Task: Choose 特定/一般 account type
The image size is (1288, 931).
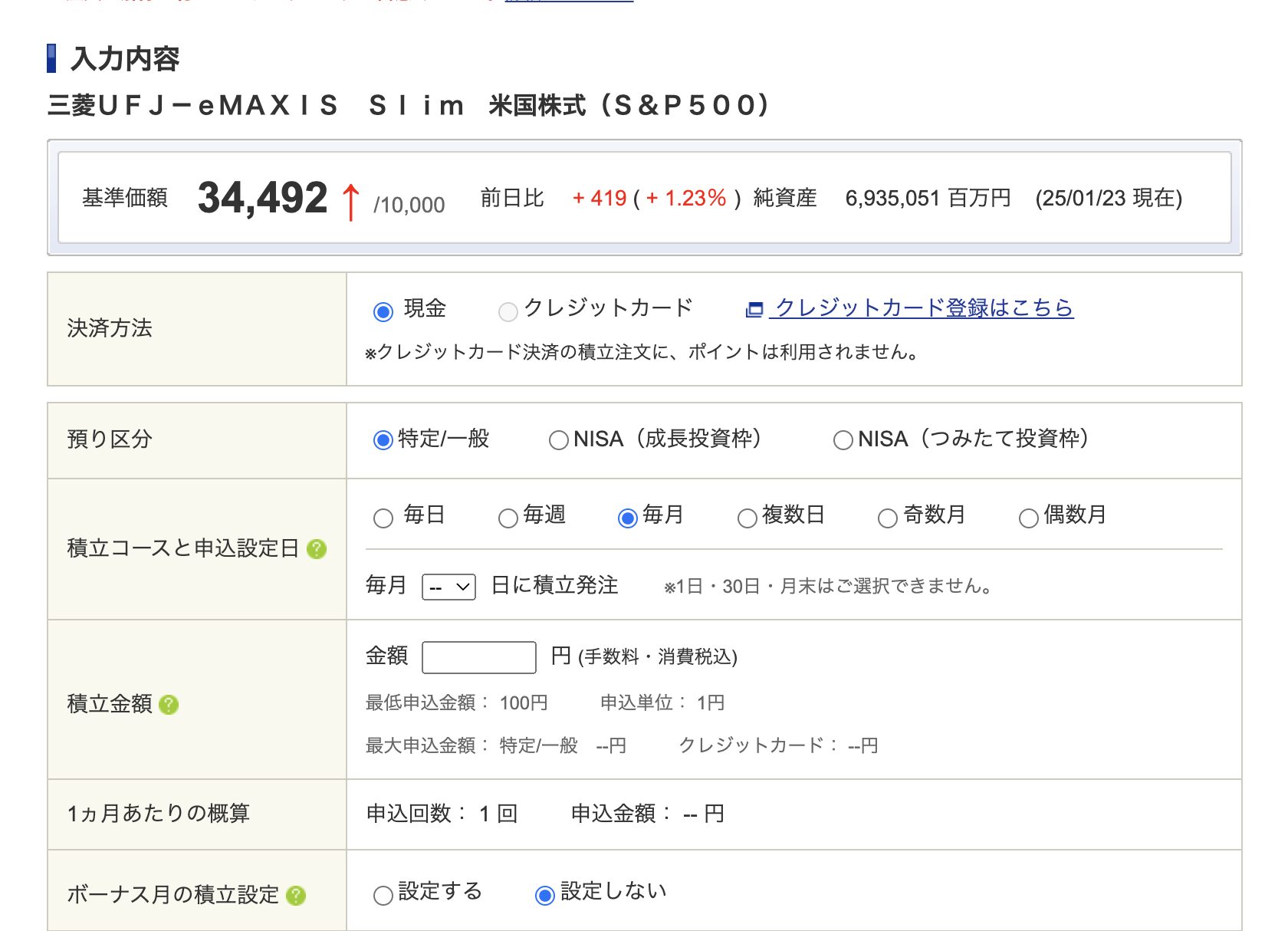Action: (x=383, y=440)
